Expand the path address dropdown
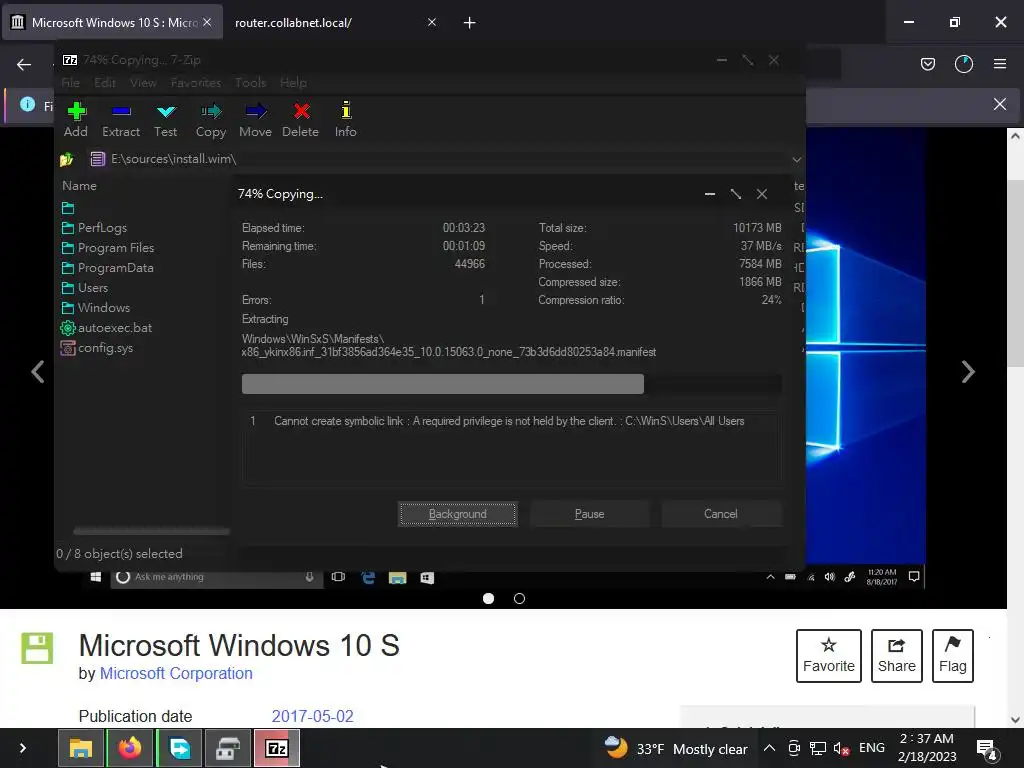The width and height of the screenshot is (1024, 768). tap(797, 159)
